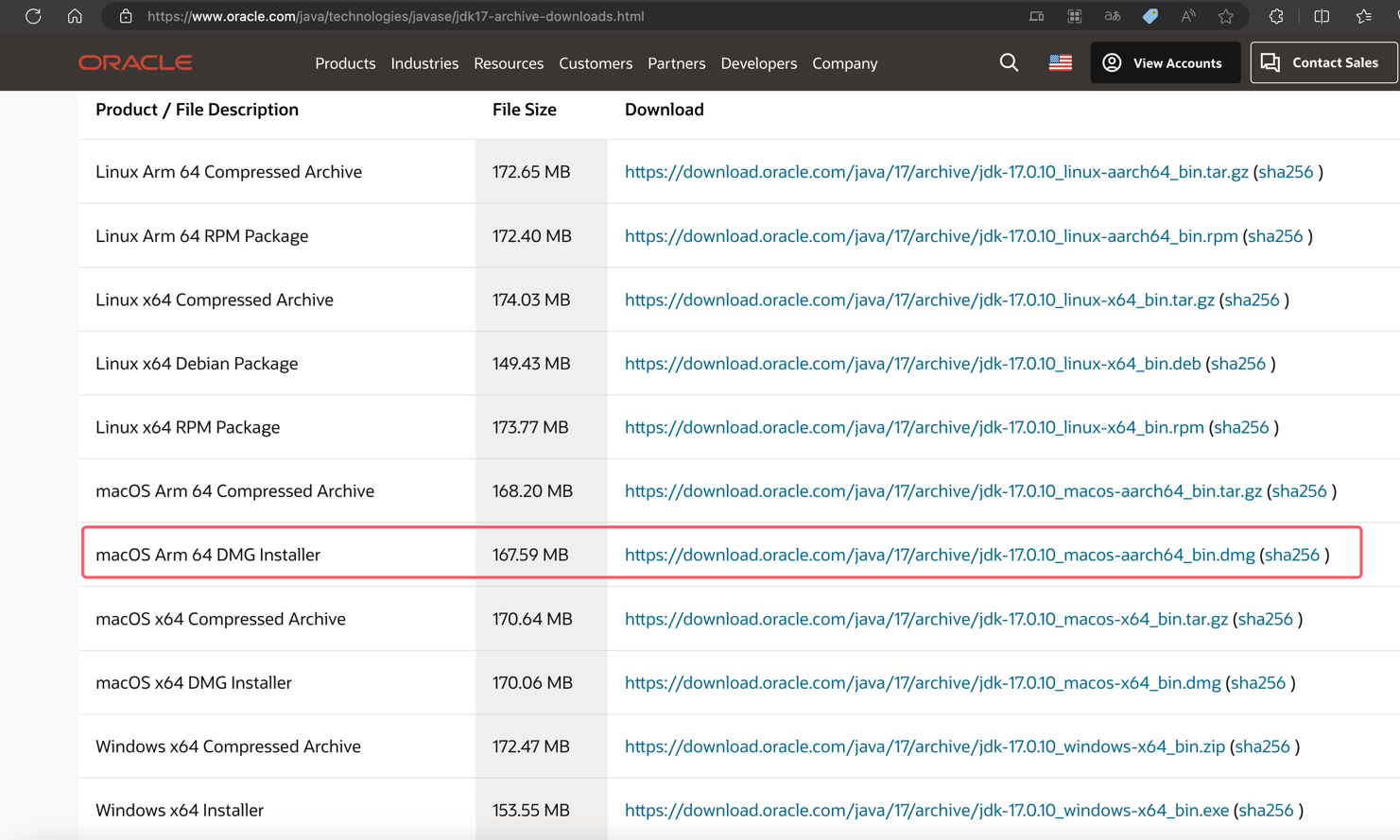The width and height of the screenshot is (1400, 840).
Task: Select 'Linux x64 Debian Package' description
Action: click(x=197, y=364)
